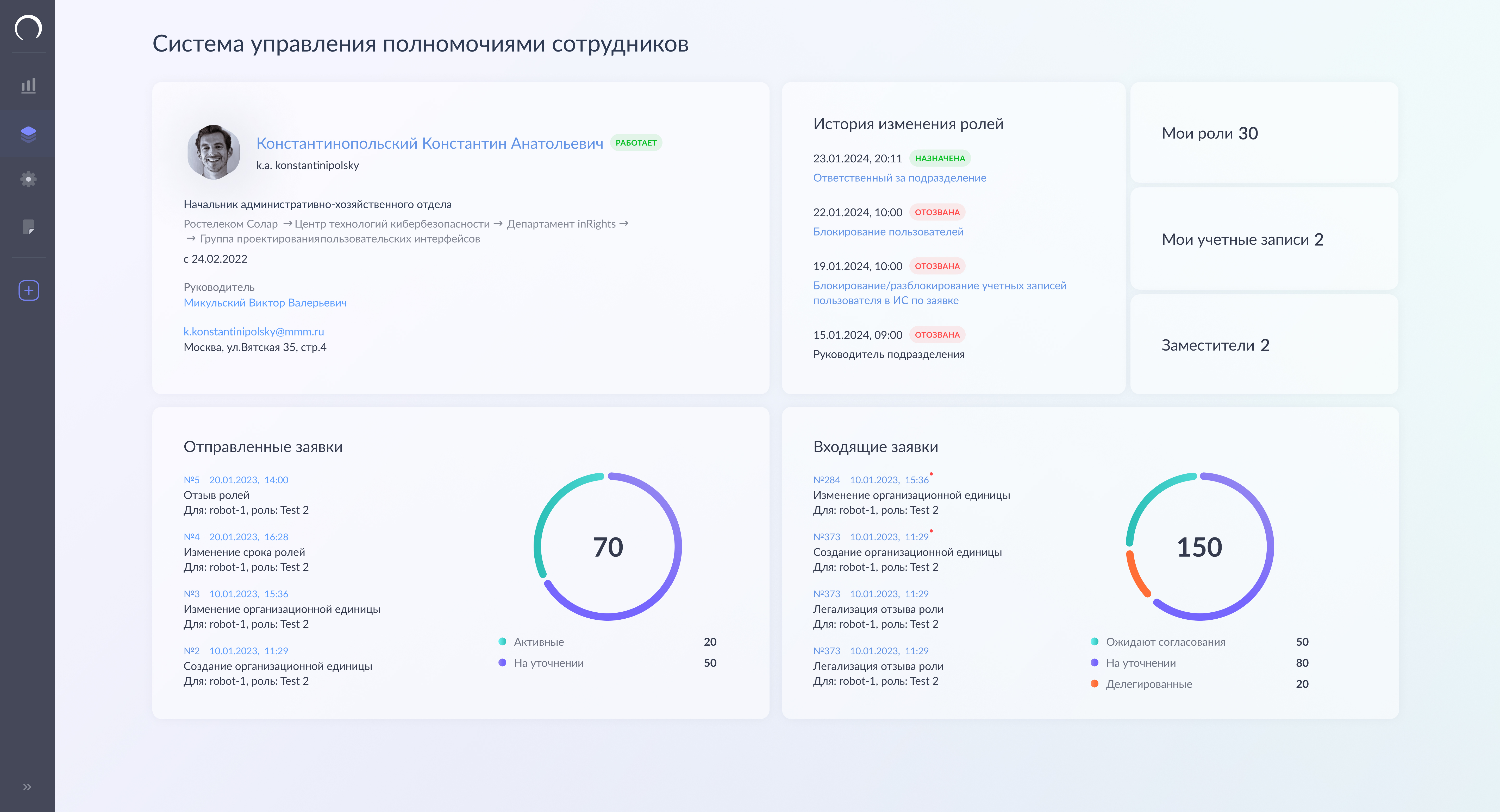Click the plus create button in the sidebar

click(29, 290)
